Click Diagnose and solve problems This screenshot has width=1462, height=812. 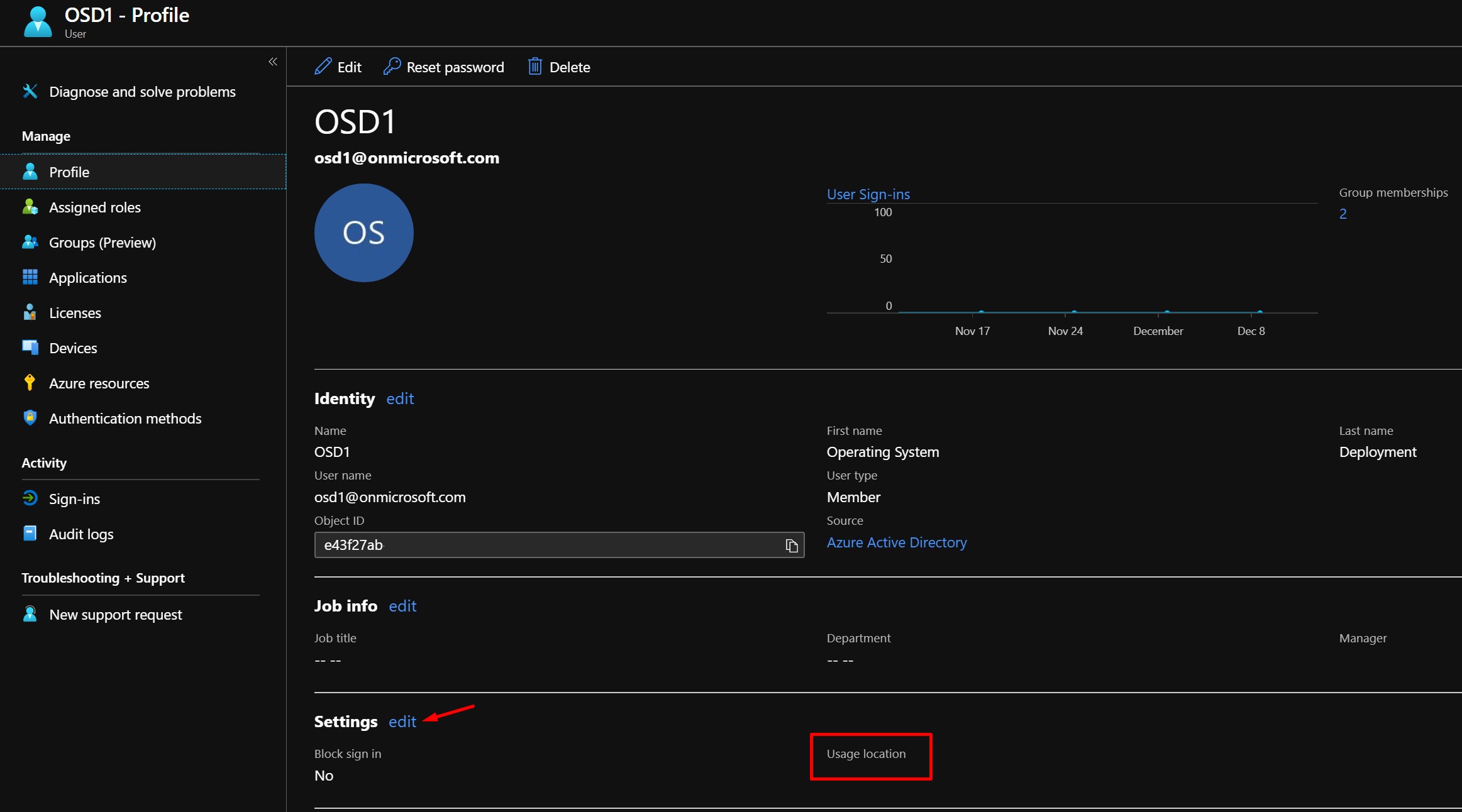coord(141,91)
